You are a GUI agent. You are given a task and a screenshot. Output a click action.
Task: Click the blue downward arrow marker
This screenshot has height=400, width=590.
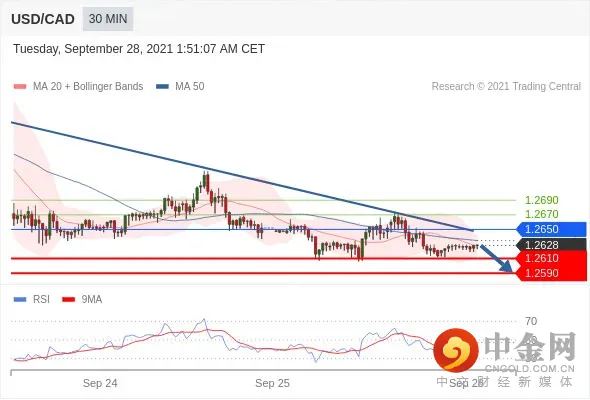[x=497, y=259]
